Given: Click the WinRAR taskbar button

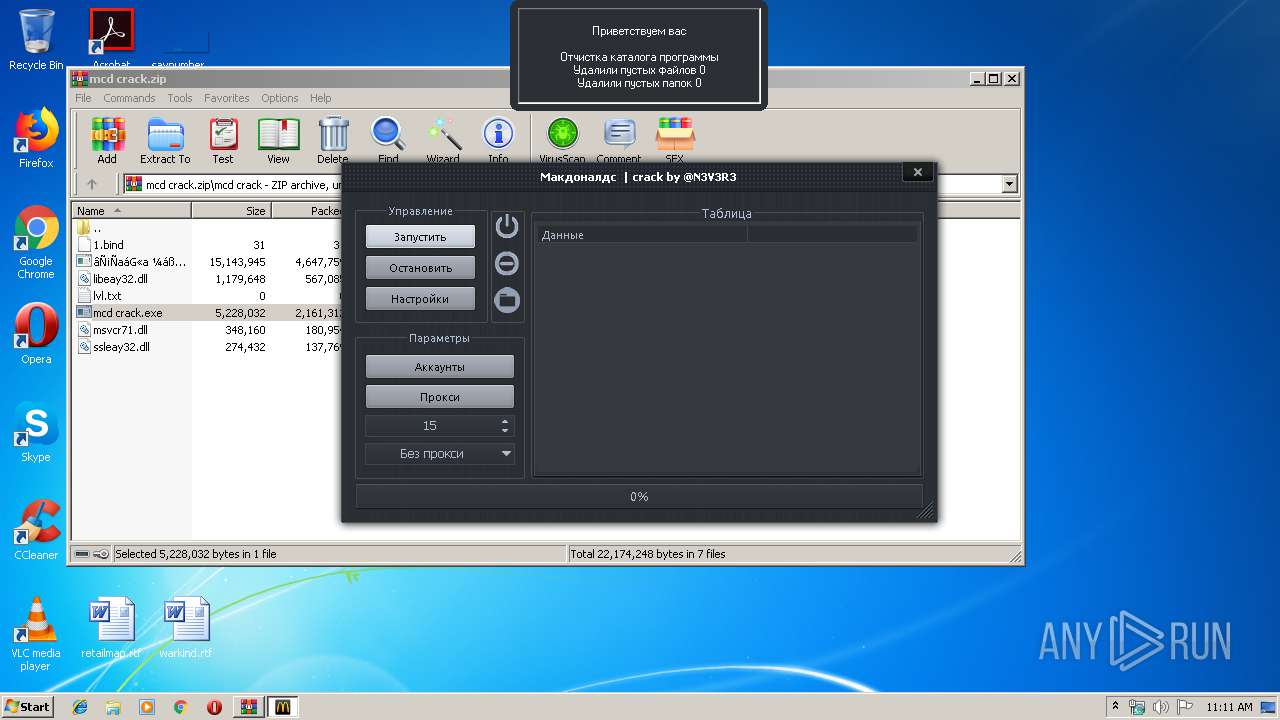Looking at the screenshot, I should (248, 706).
